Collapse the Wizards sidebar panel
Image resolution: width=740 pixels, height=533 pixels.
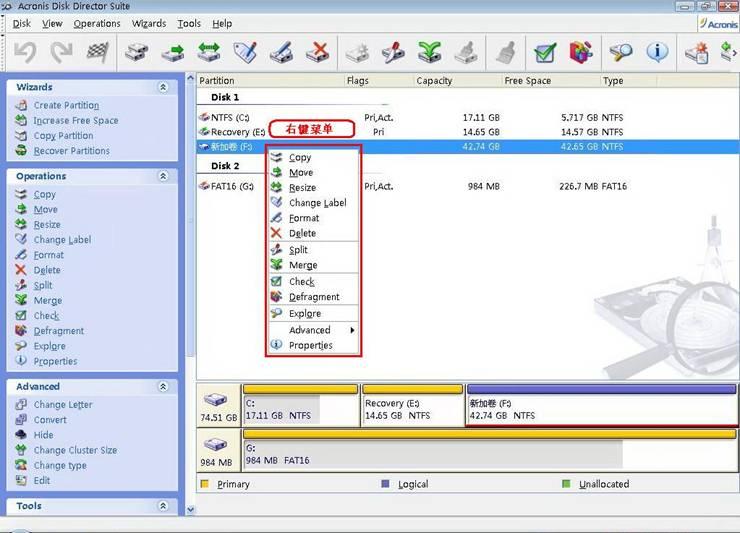point(163,88)
